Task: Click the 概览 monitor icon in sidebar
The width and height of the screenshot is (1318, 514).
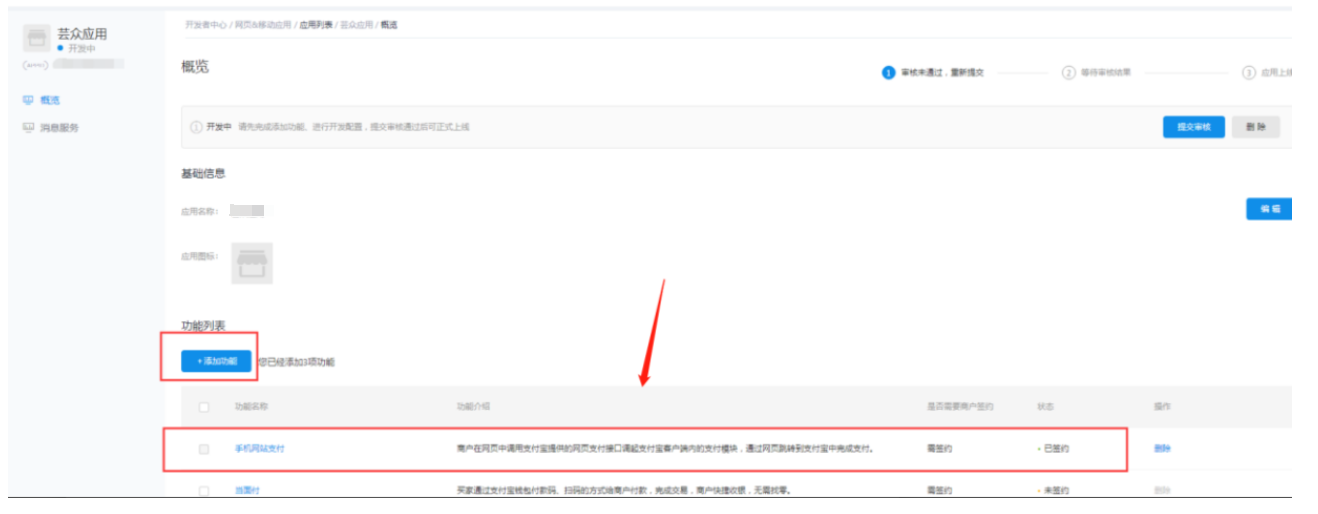Action: point(28,101)
